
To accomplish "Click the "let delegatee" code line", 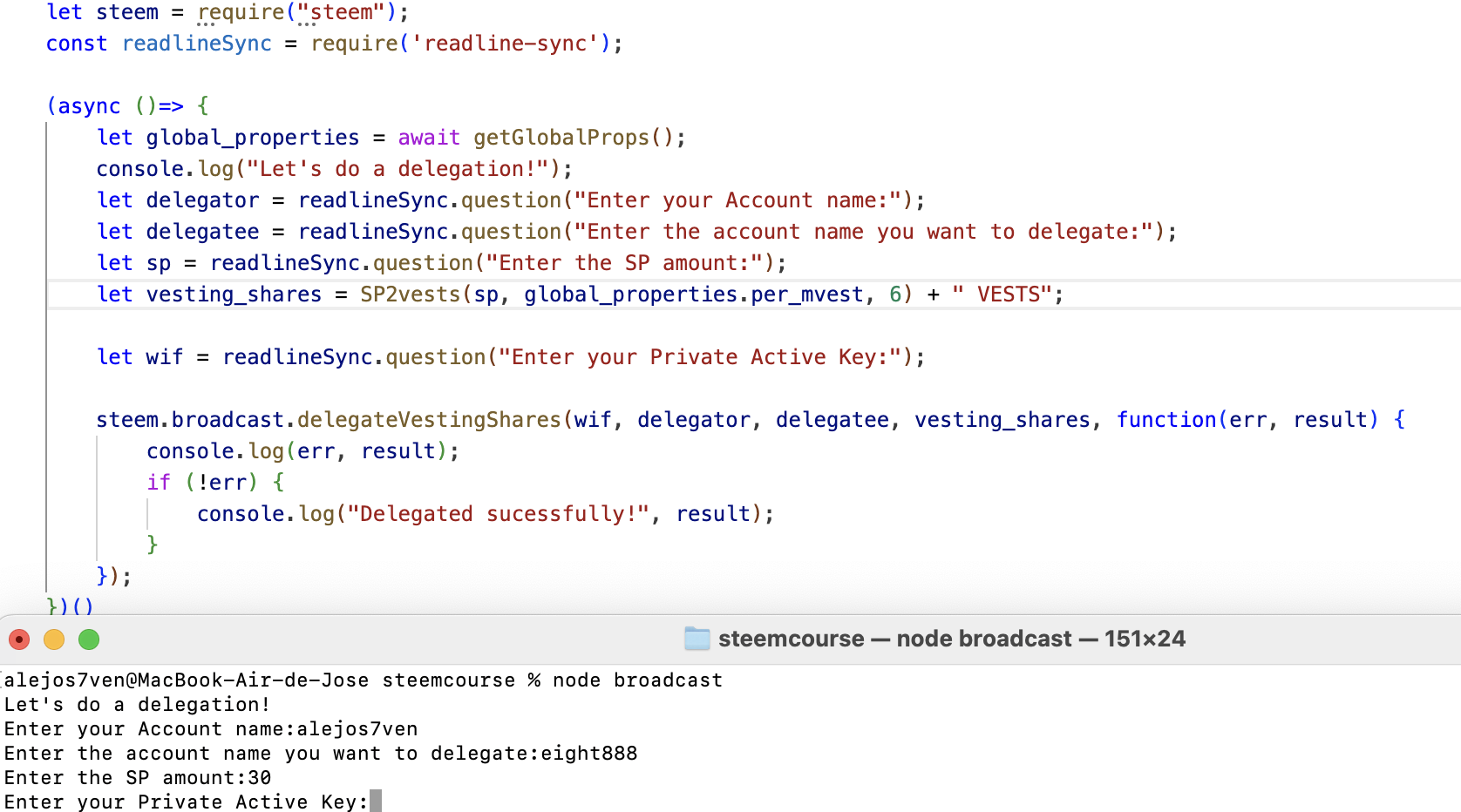I will 637,232.
